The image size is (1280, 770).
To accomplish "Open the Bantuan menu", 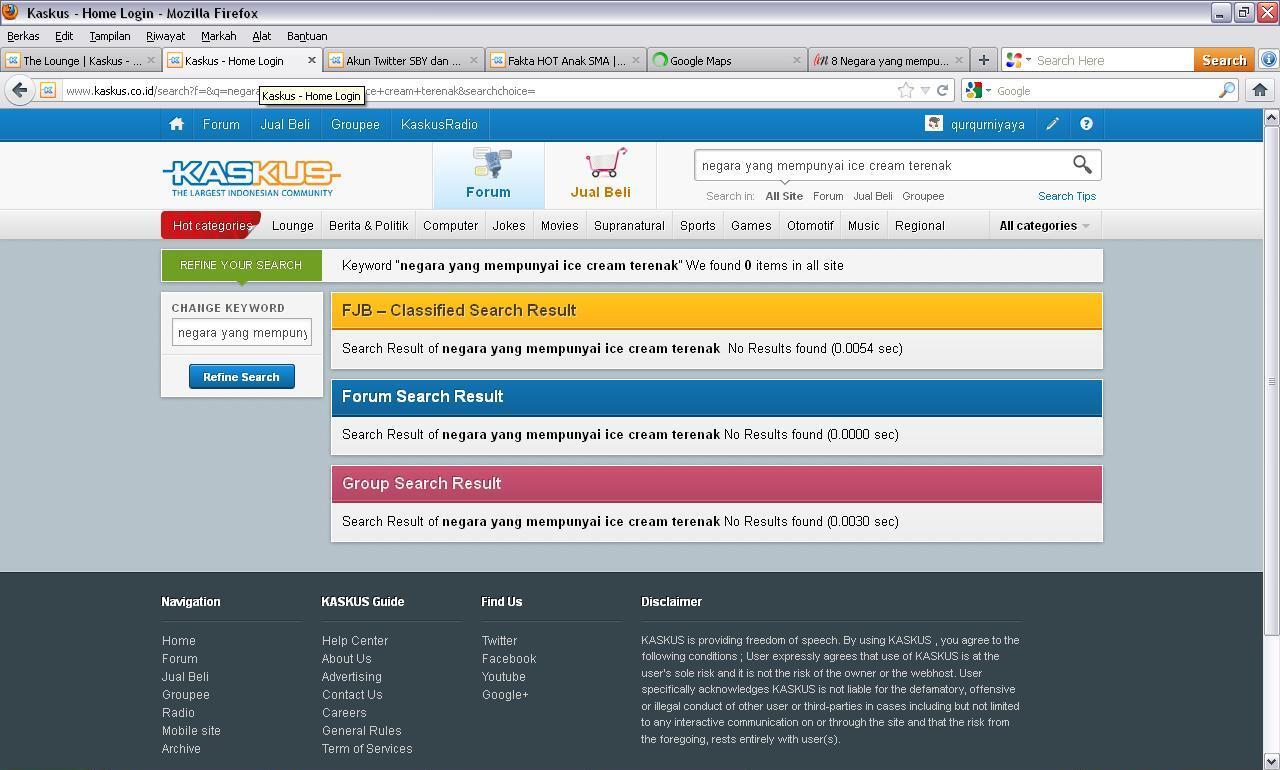I will [x=307, y=36].
